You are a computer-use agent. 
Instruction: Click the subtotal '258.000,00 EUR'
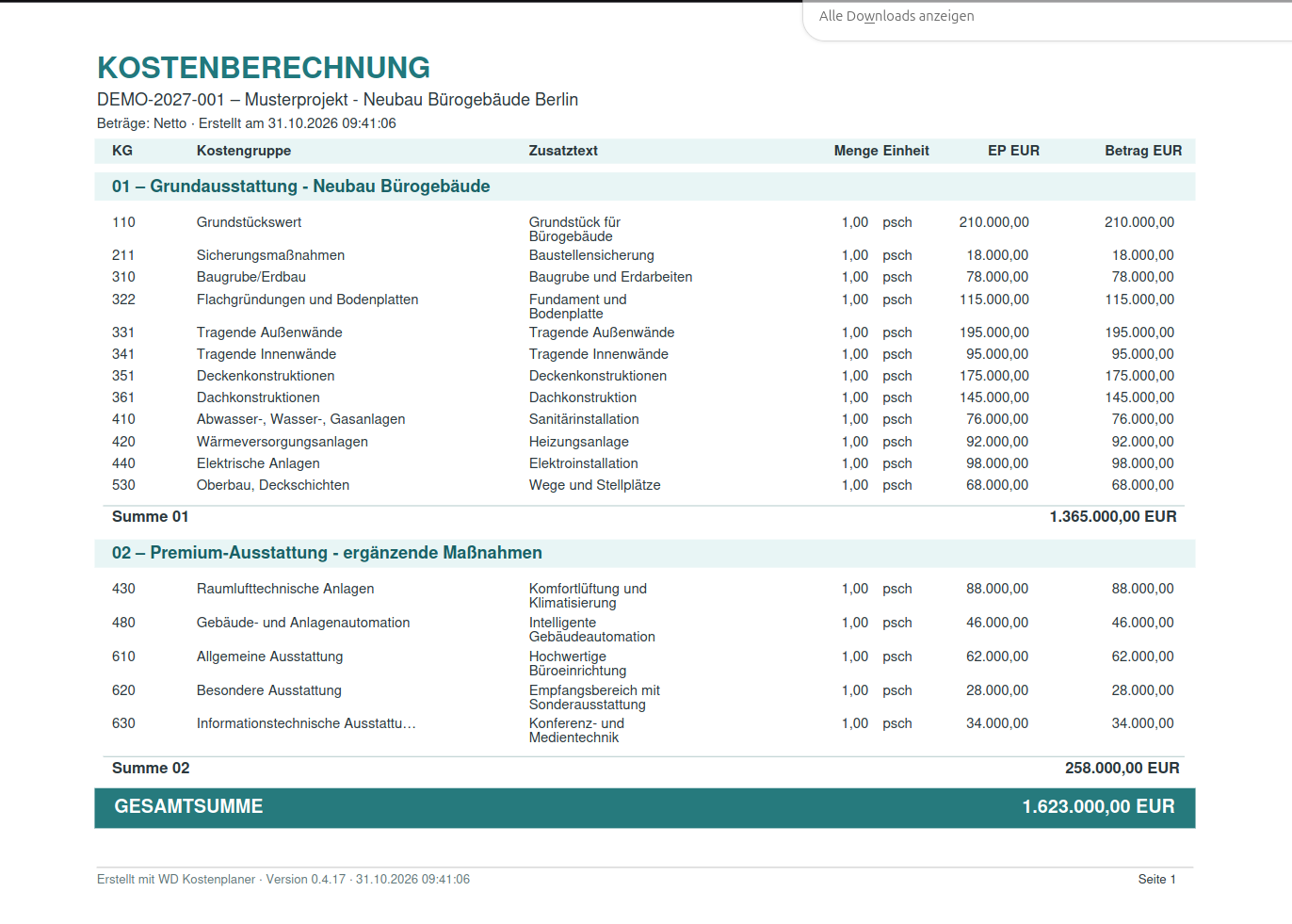coord(1122,768)
